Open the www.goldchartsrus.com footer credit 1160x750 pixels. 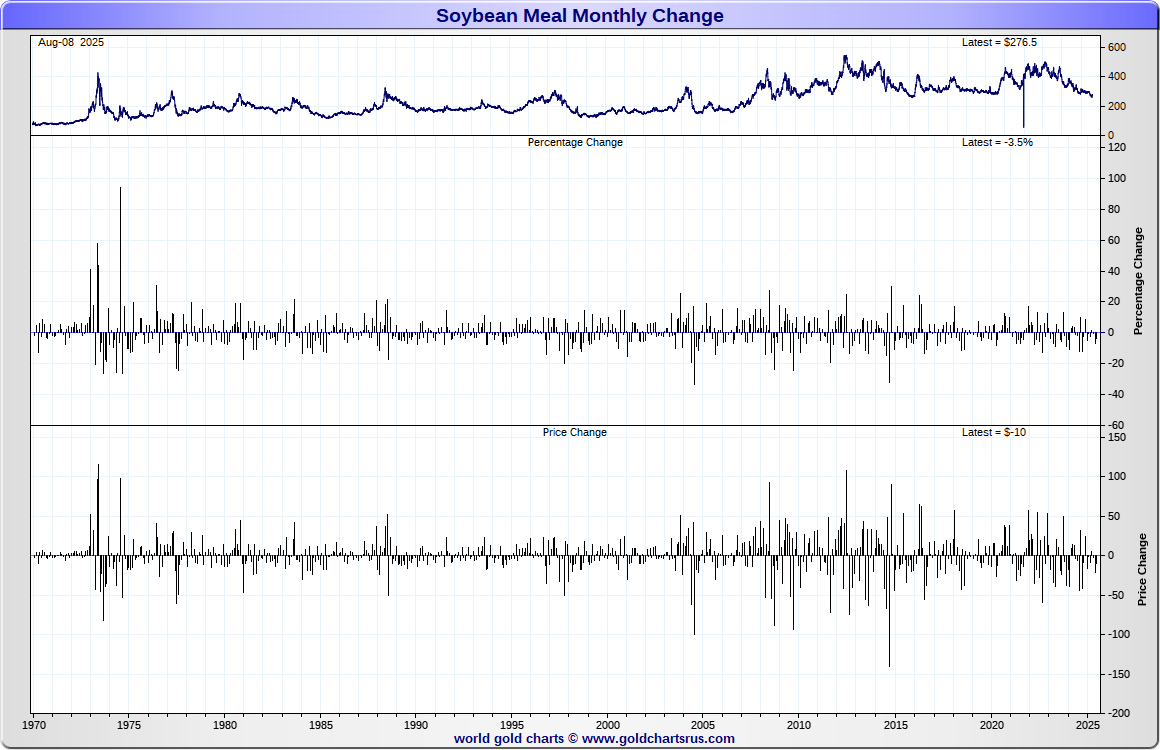[x=658, y=738]
